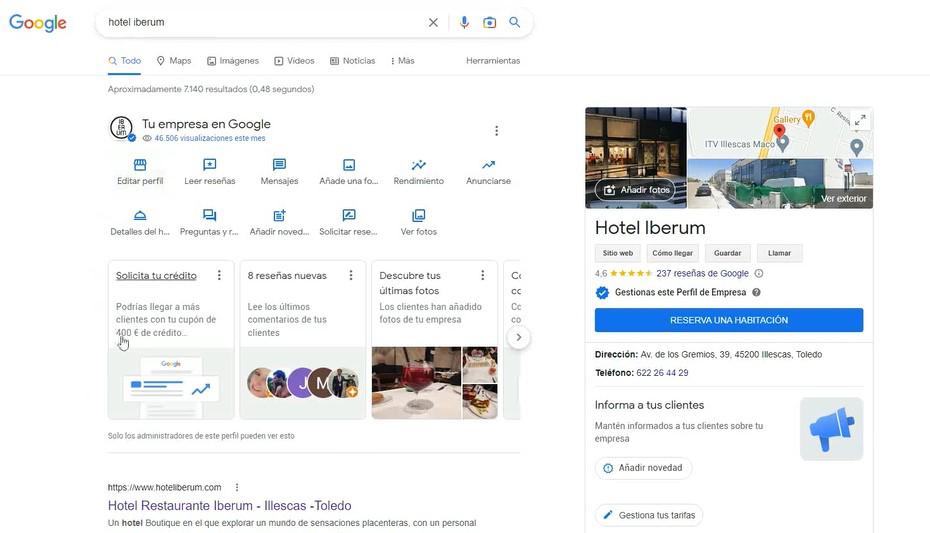Image resolution: width=930 pixels, height=533 pixels.
Task: Open the hotel night facade photo
Action: point(636,158)
